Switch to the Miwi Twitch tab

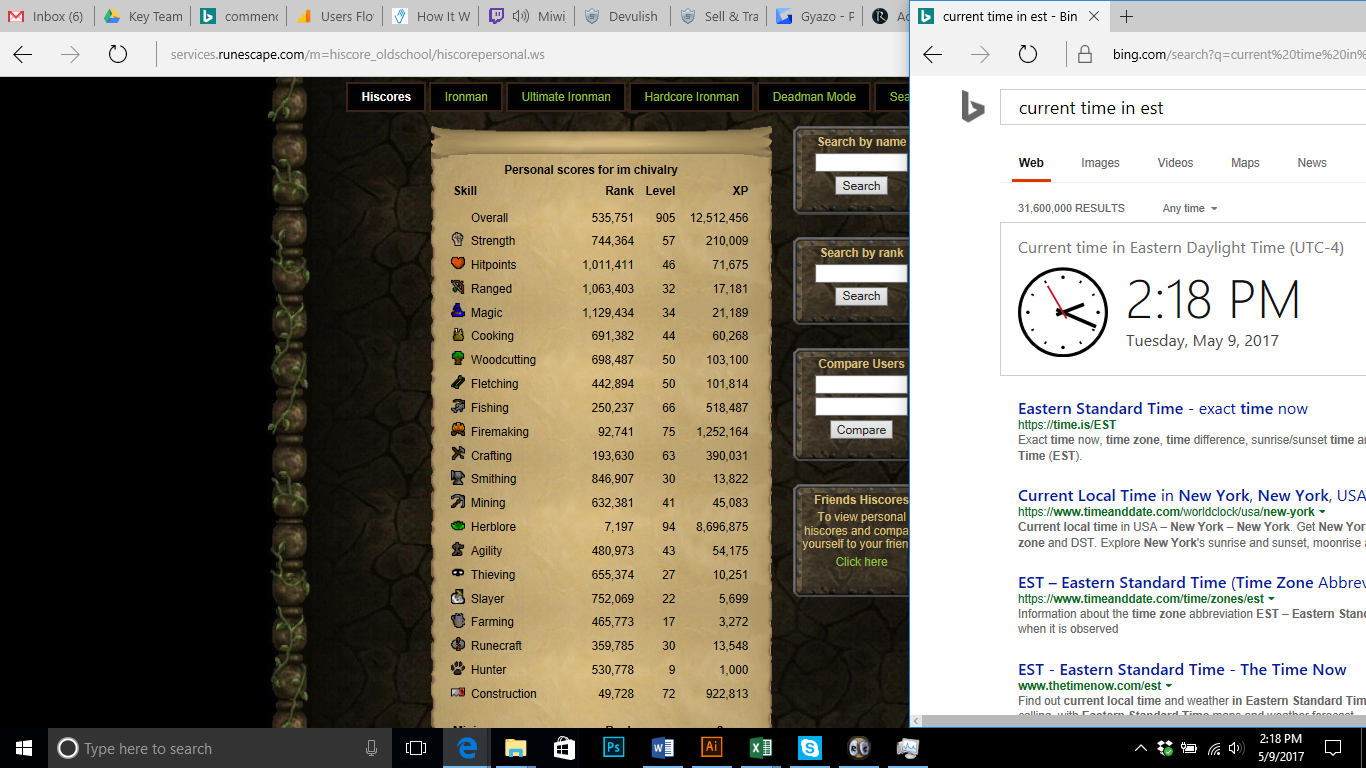(525, 16)
